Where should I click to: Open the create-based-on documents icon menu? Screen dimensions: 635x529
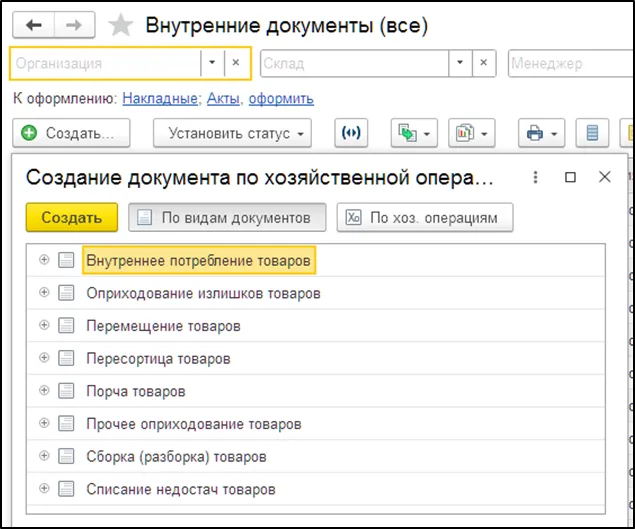[x=414, y=133]
